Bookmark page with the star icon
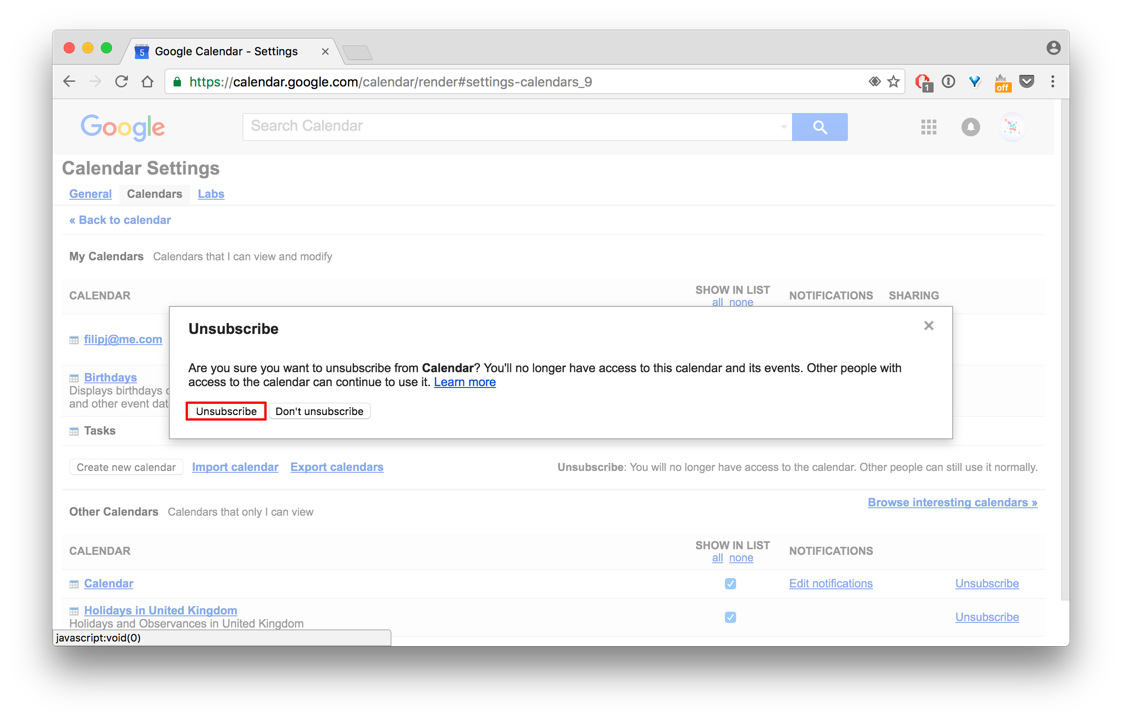The width and height of the screenshot is (1122, 721). point(893,82)
